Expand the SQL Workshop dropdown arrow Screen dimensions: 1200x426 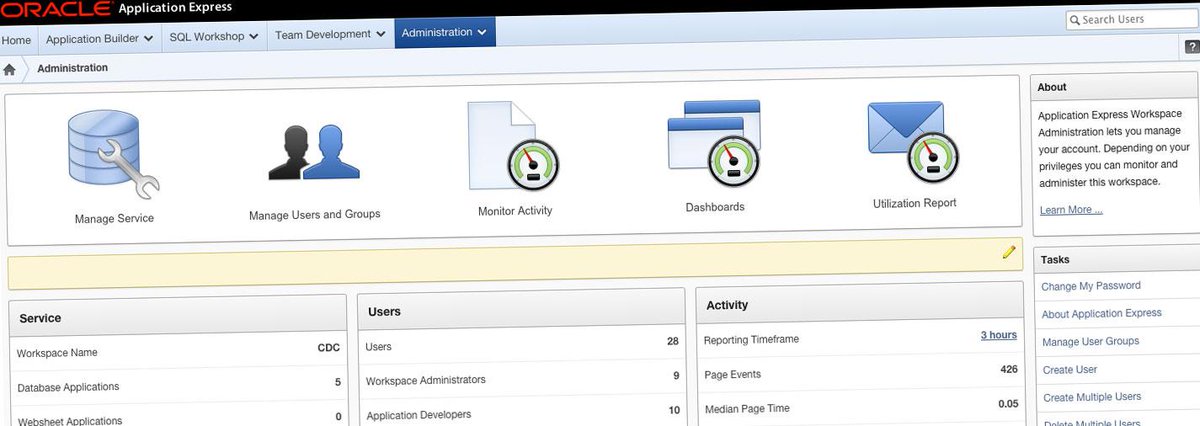(253, 36)
